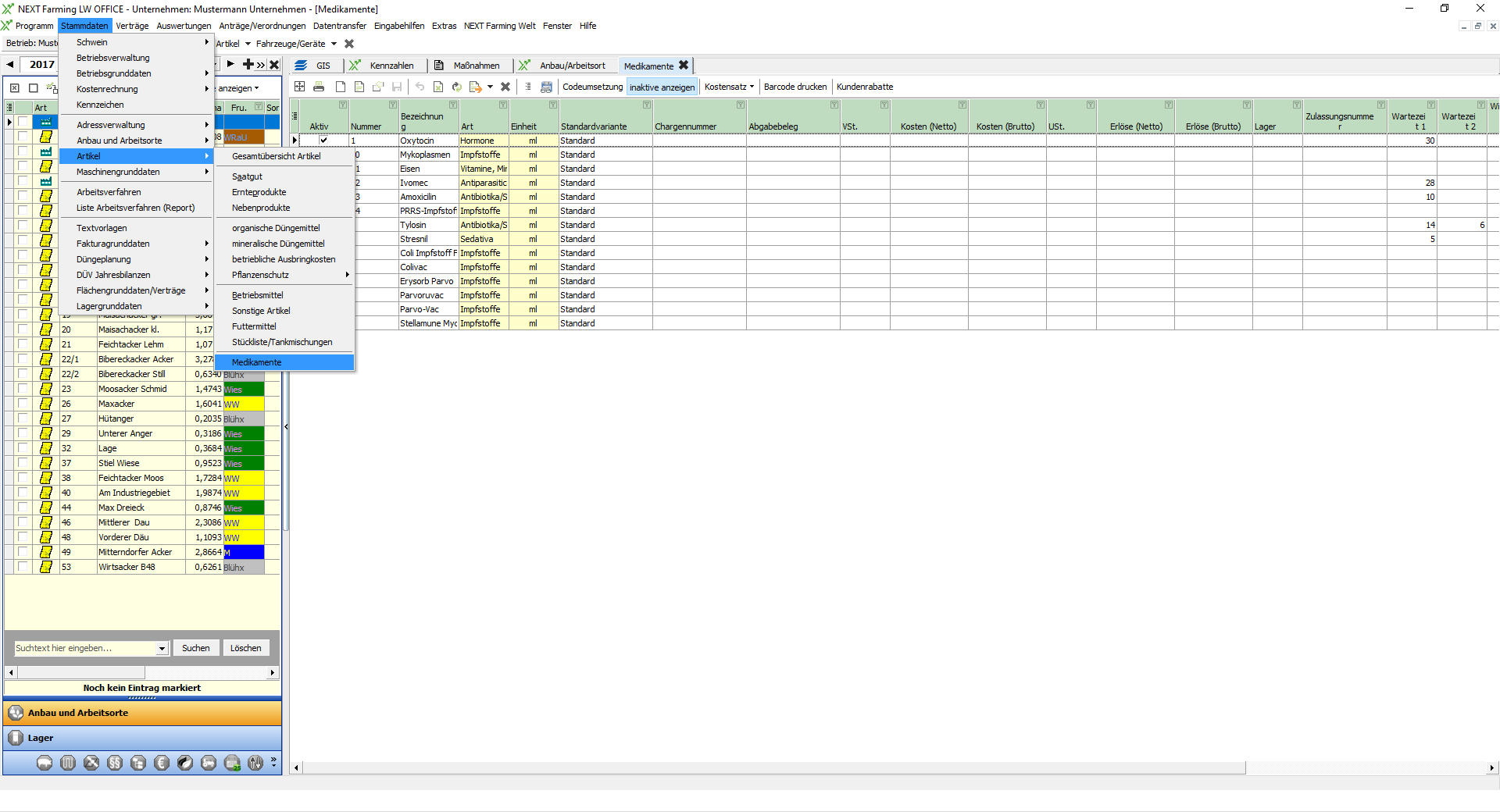Expand the search text dropdown arrow
1500x812 pixels.
[x=162, y=648]
